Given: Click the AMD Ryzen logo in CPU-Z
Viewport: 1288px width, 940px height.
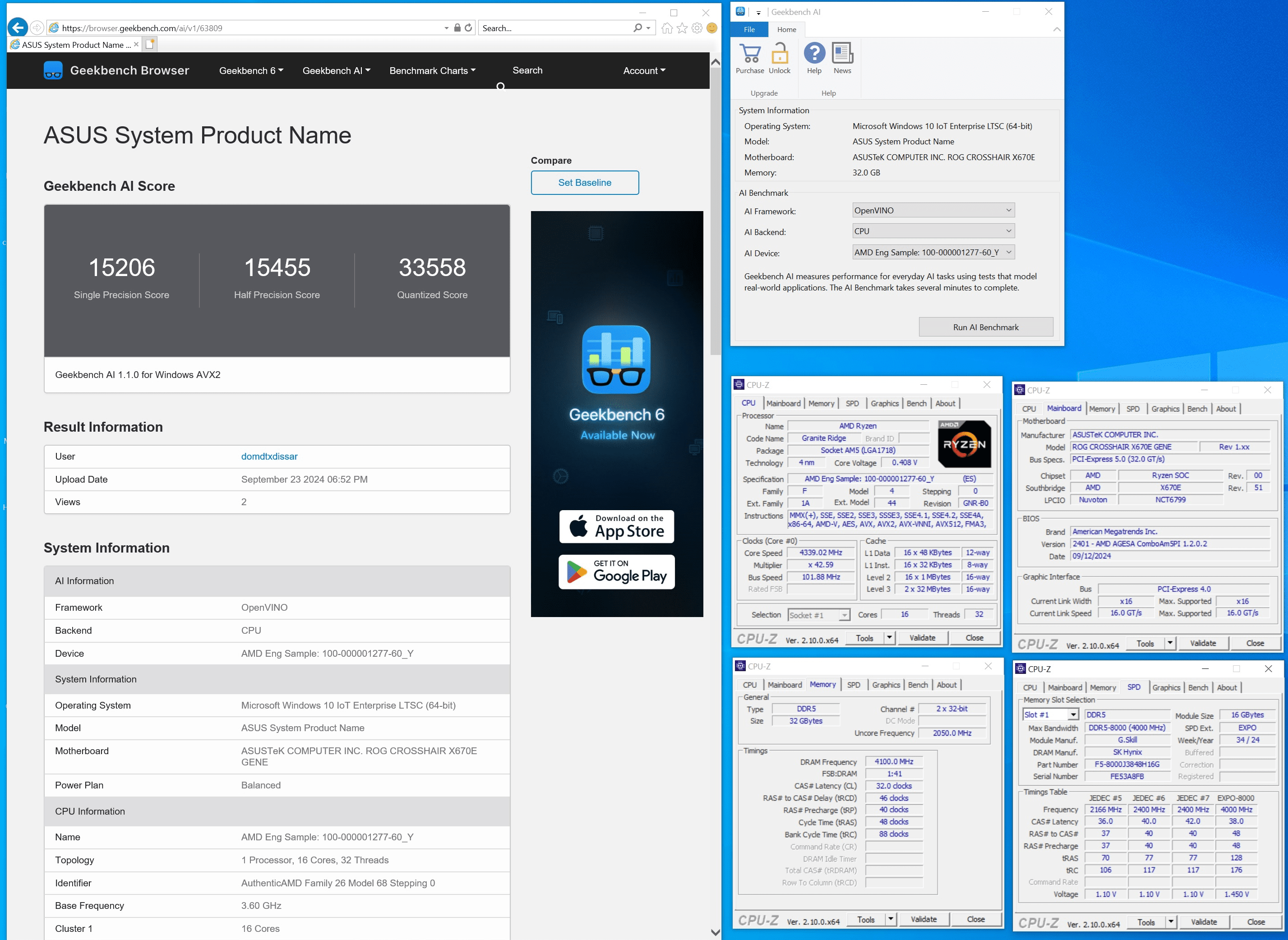Looking at the screenshot, I should (x=964, y=444).
